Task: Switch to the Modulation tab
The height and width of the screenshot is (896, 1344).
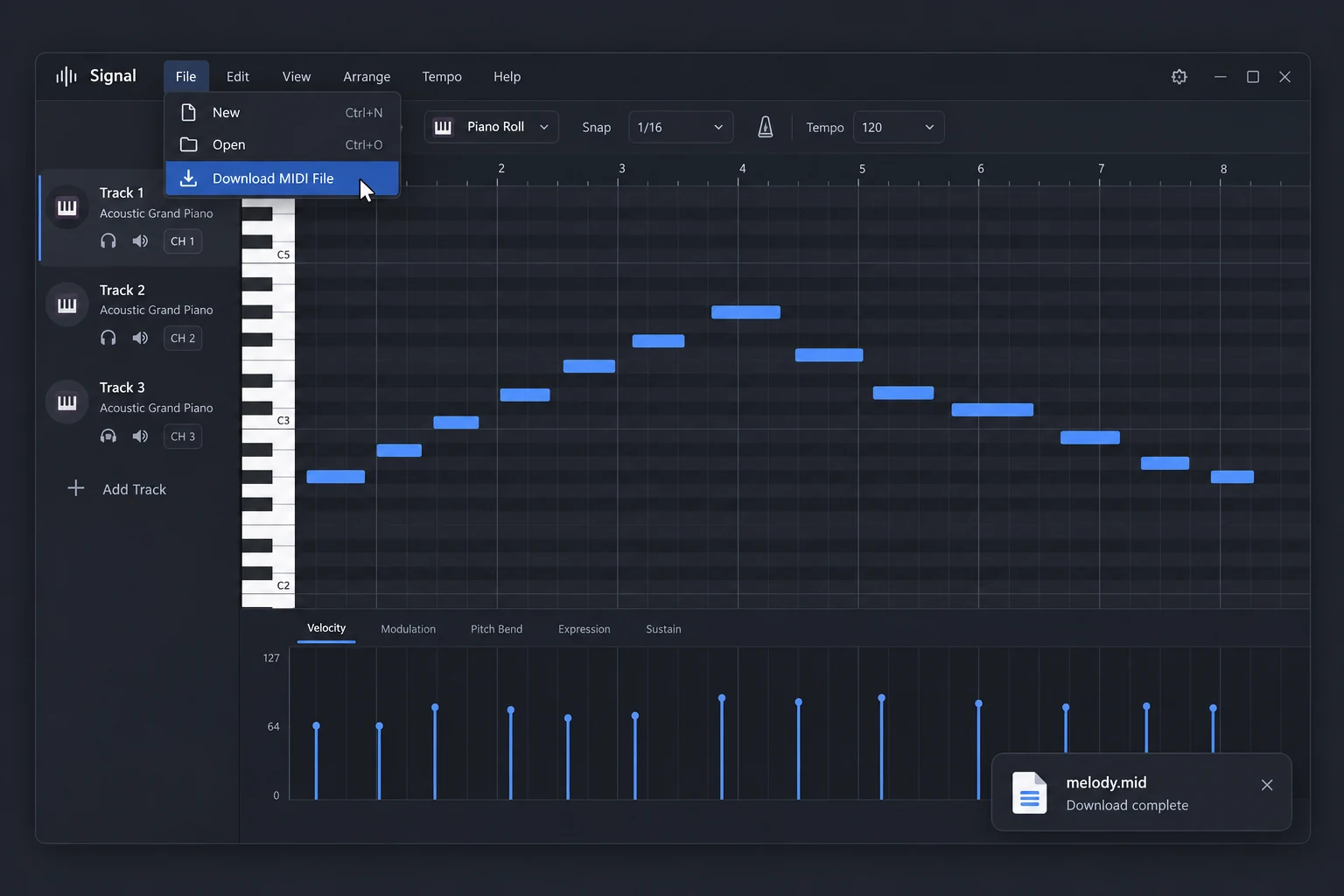Action: click(x=408, y=629)
